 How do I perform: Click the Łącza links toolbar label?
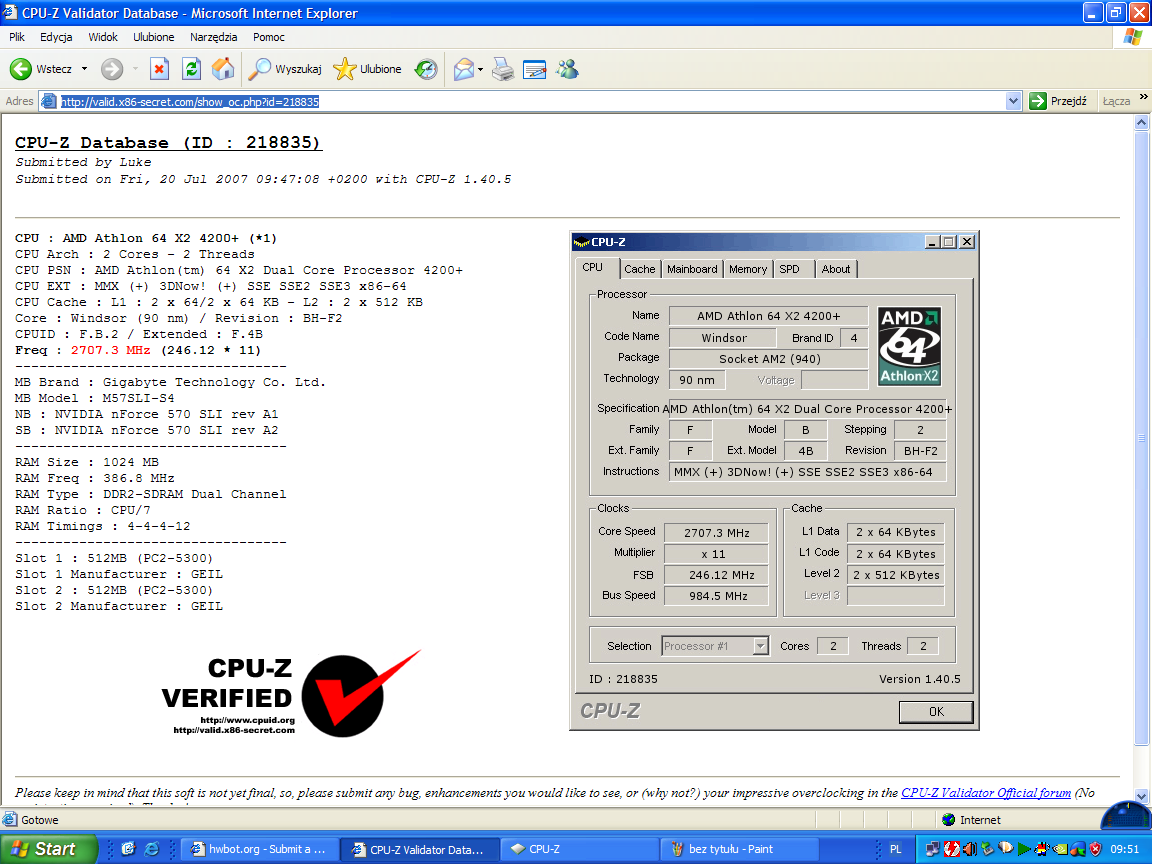[x=1116, y=101]
